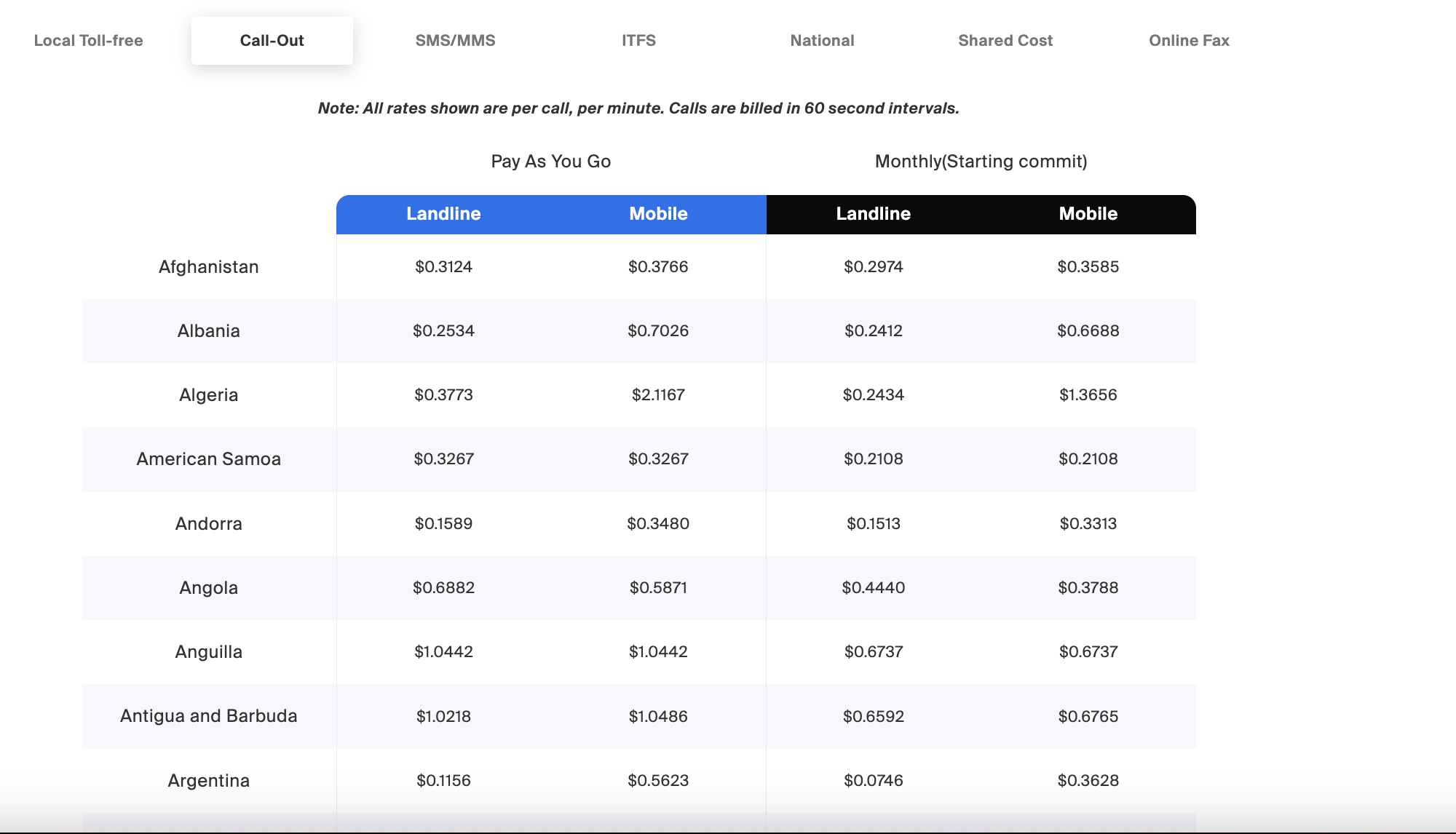Select the Albania row label

[209, 331]
